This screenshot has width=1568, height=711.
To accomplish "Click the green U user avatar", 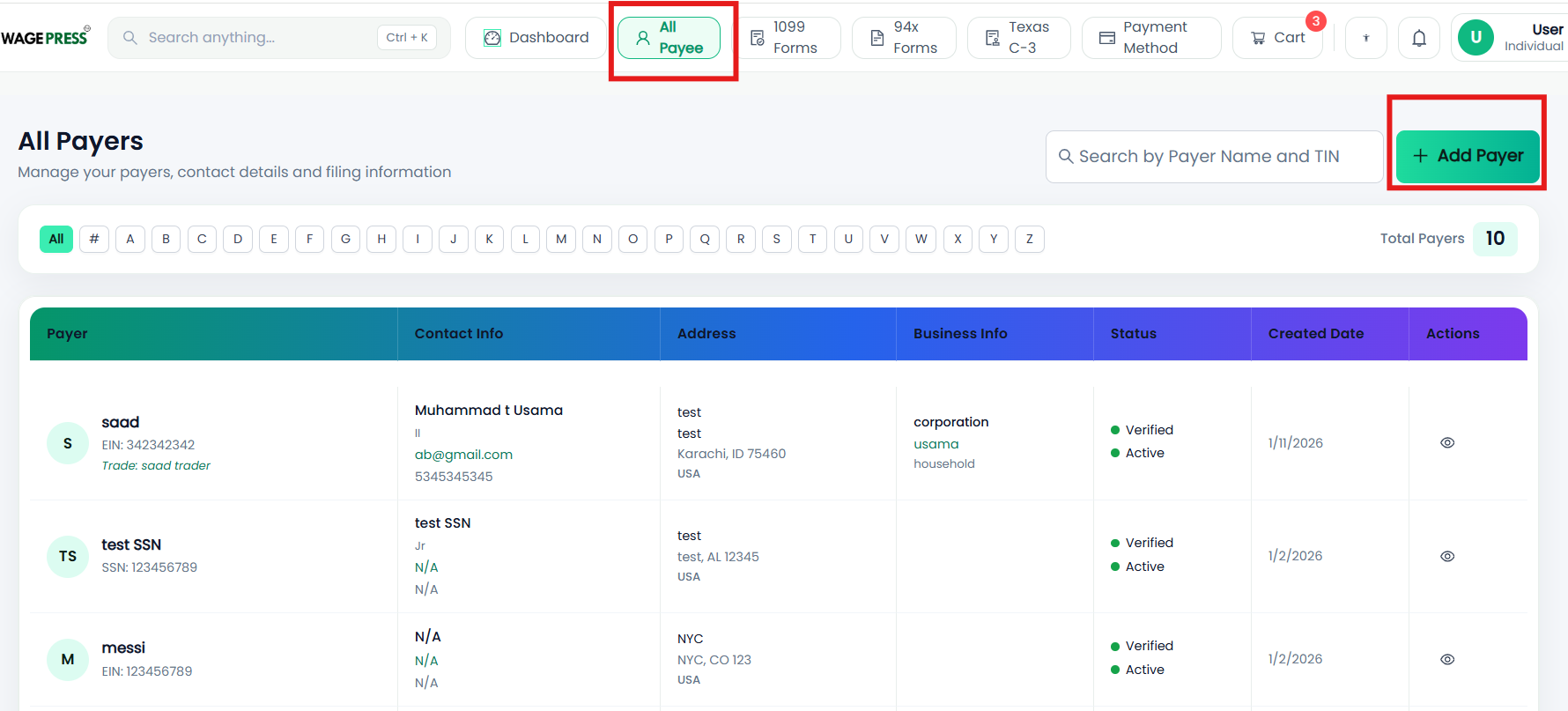I will [1476, 37].
